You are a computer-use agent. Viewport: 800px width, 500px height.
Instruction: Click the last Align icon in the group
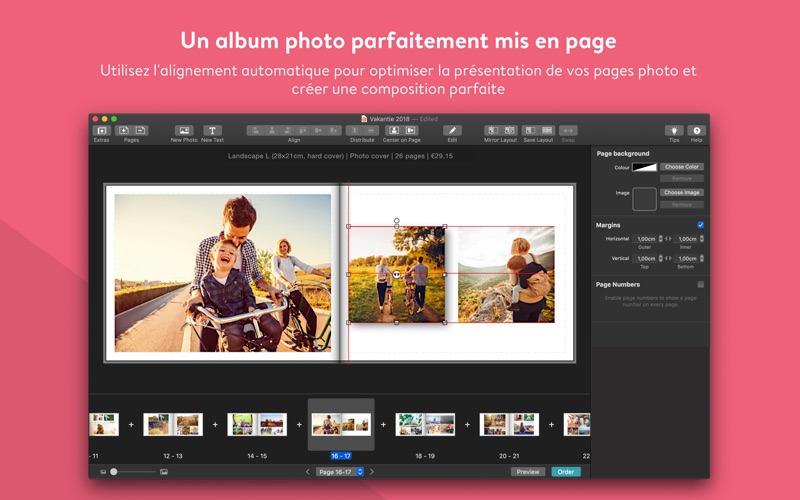(x=333, y=131)
